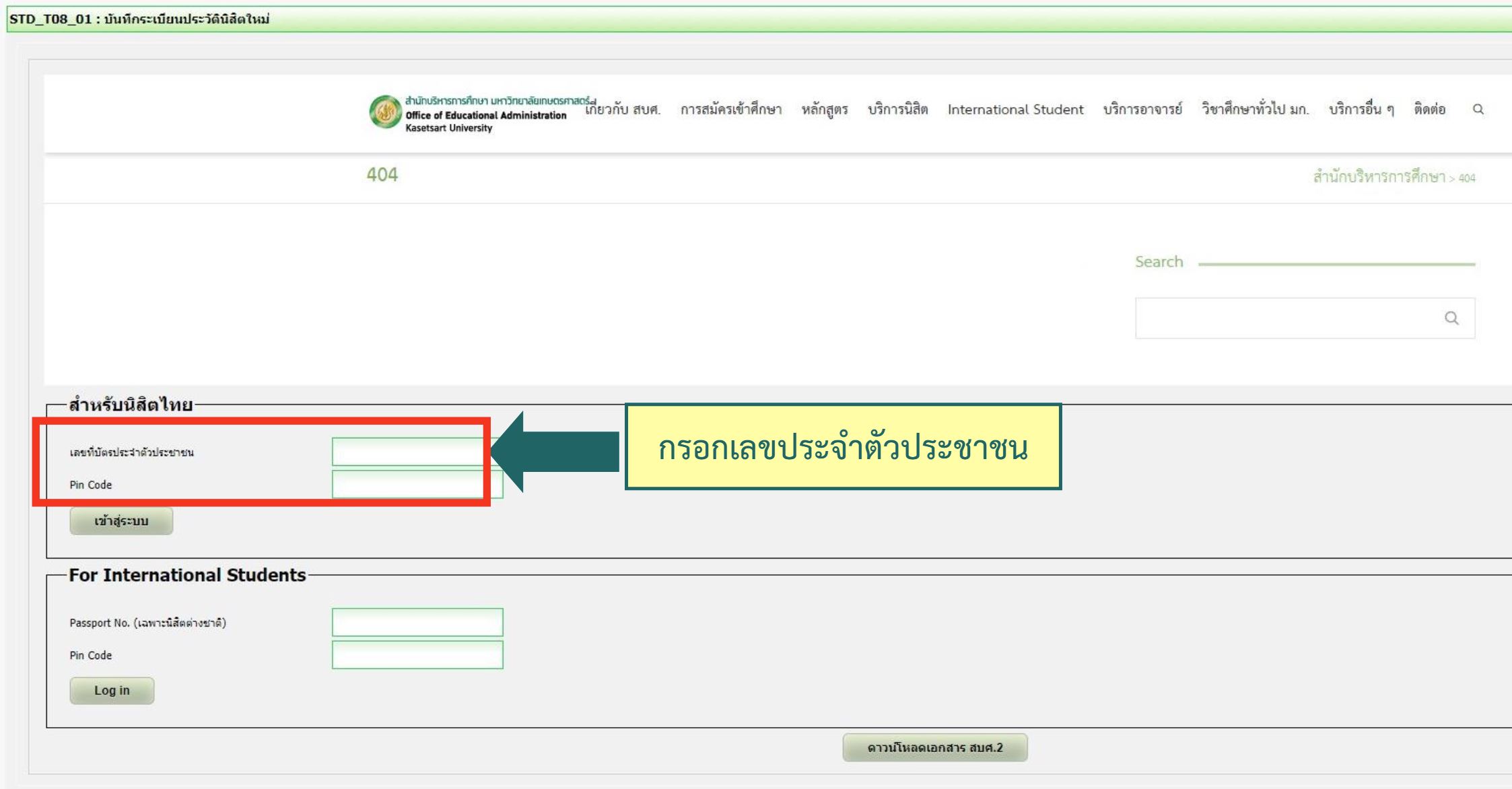
Task: Click the Passport No. input field
Action: (417, 622)
